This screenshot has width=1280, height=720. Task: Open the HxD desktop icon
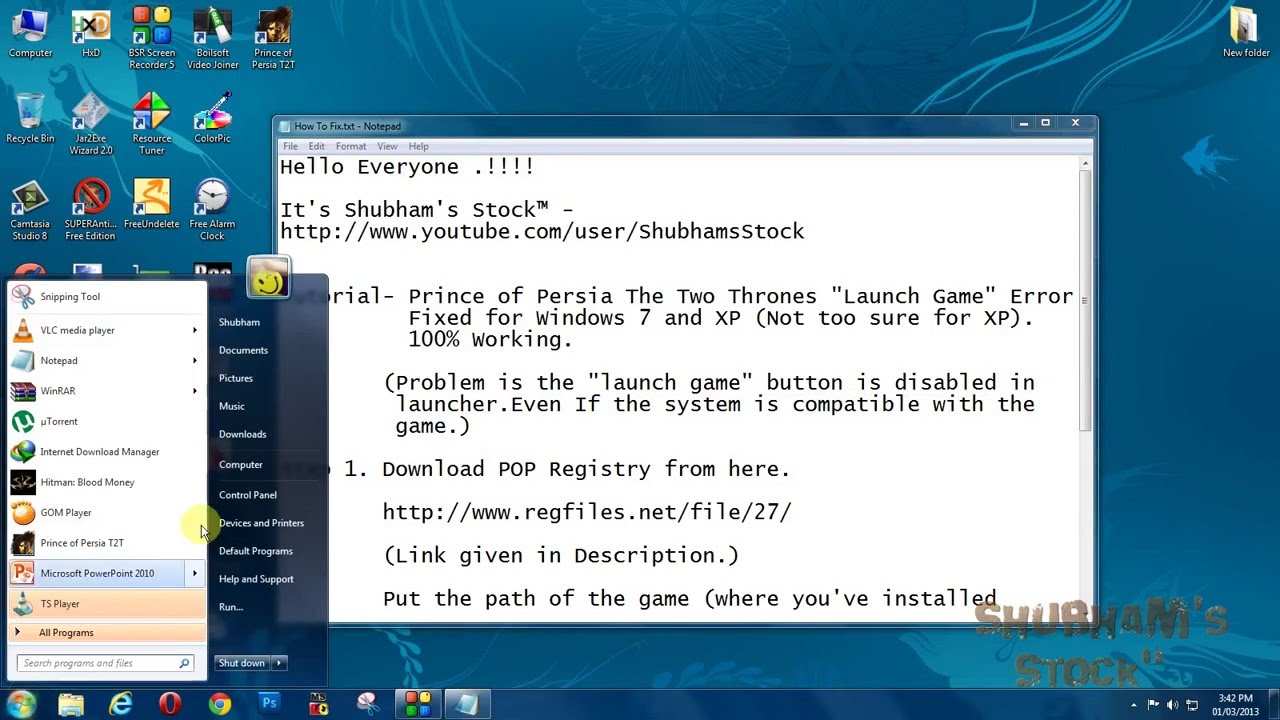click(91, 34)
